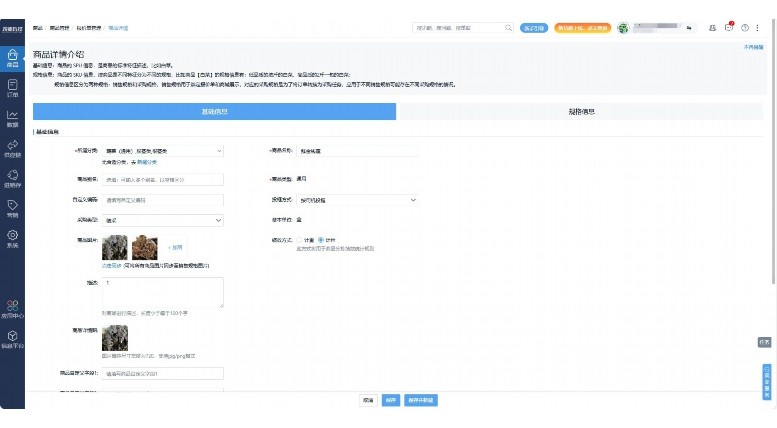Focus the 商品名称 input field
Viewport: 777px width, 428px height.
(357, 151)
